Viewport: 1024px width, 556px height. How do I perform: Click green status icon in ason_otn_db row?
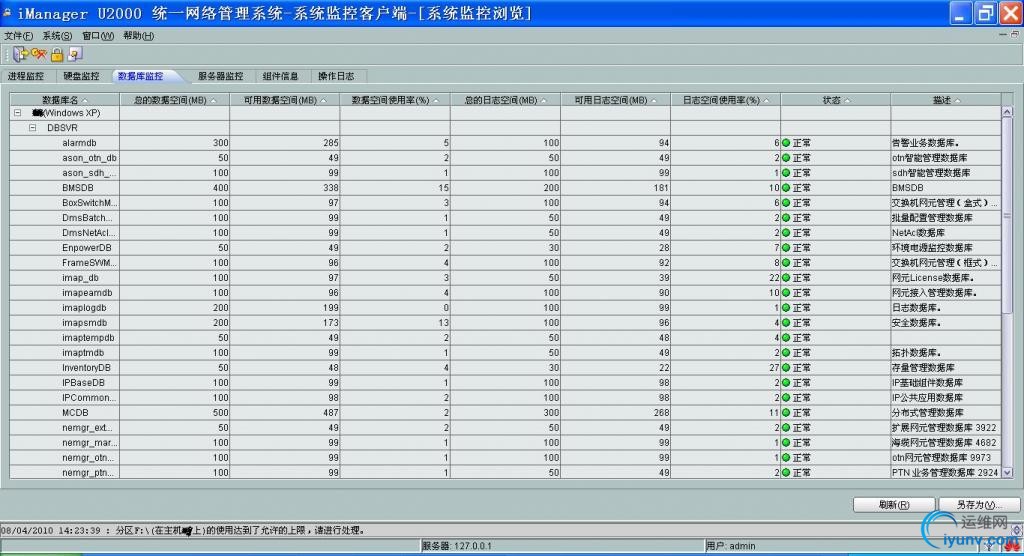(x=786, y=157)
